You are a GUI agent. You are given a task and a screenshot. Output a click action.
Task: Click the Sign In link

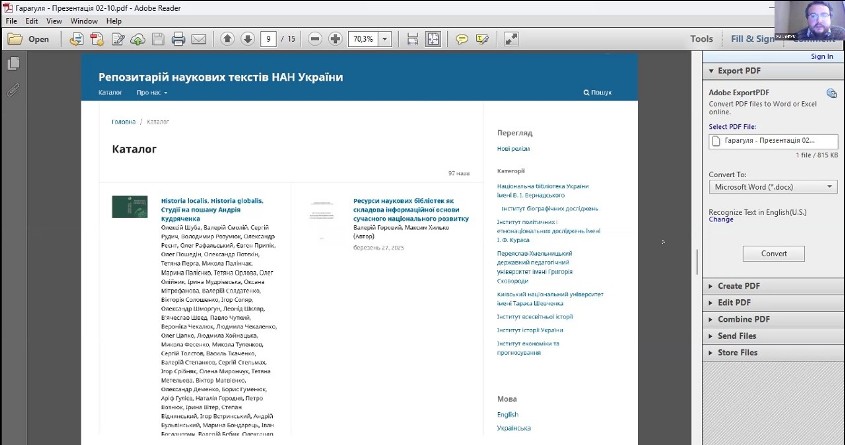[x=822, y=57]
